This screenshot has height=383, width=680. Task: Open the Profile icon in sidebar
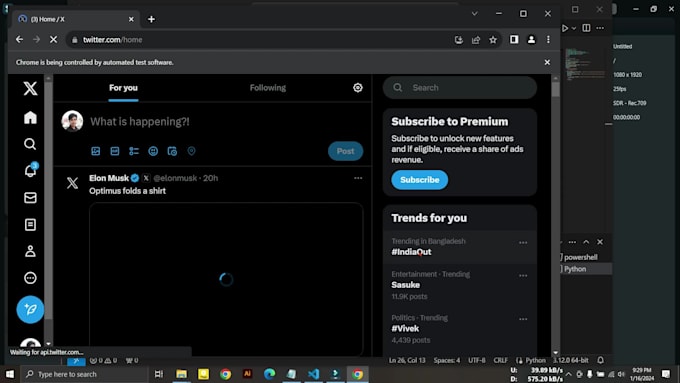30,251
